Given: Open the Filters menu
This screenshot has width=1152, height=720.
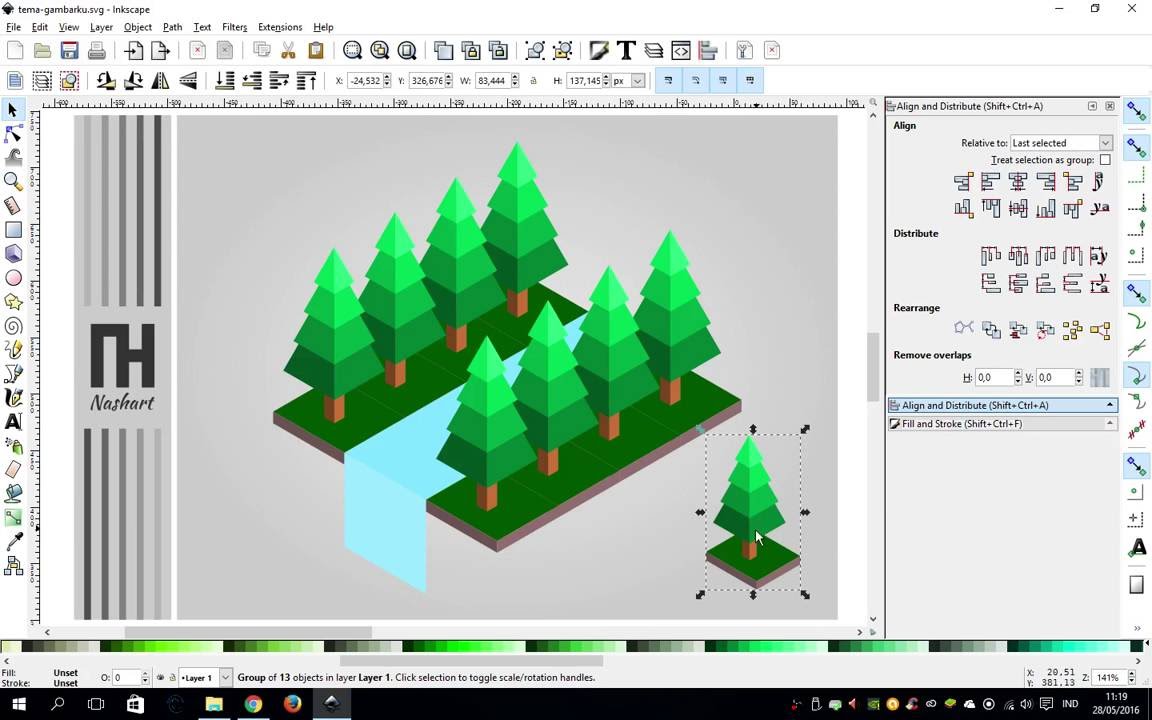Looking at the screenshot, I should pos(234,26).
